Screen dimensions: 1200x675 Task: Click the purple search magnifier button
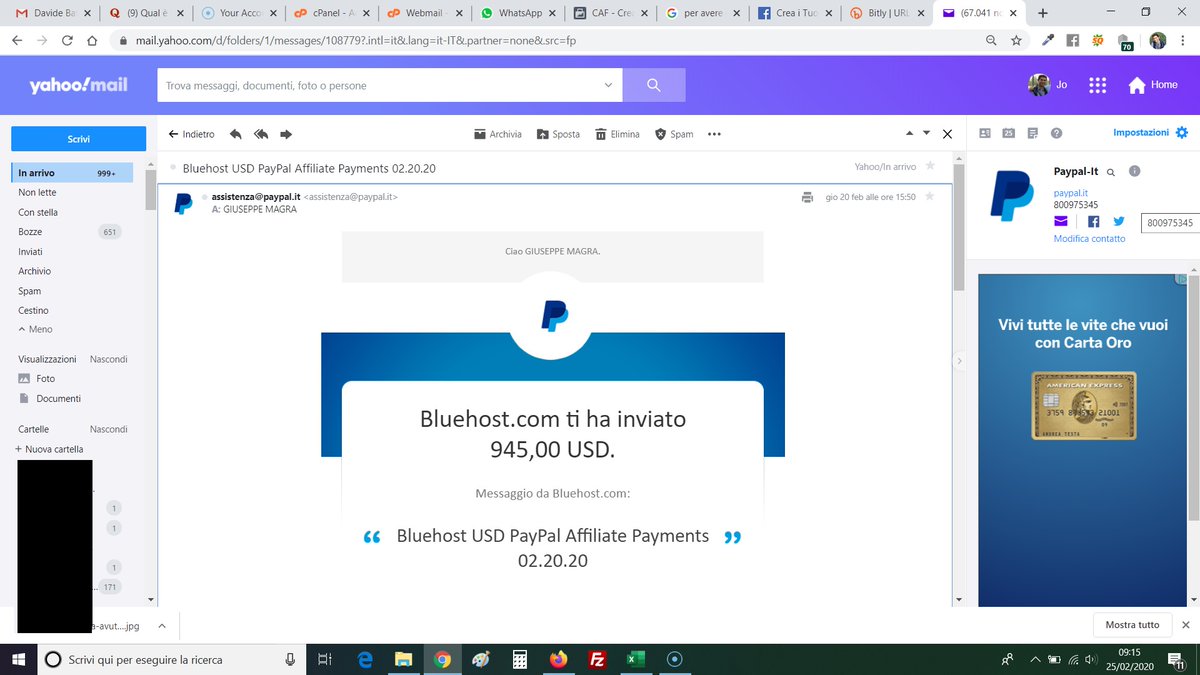(654, 85)
